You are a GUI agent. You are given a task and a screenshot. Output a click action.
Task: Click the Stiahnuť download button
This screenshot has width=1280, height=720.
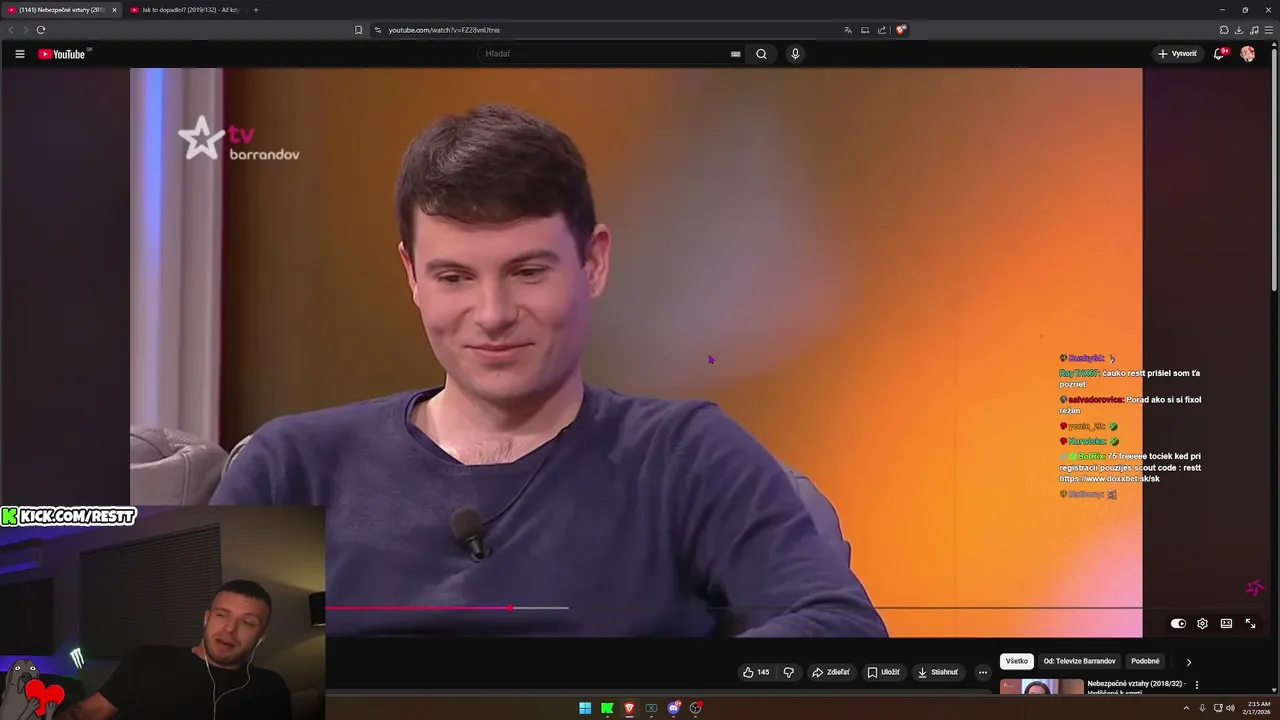click(938, 672)
